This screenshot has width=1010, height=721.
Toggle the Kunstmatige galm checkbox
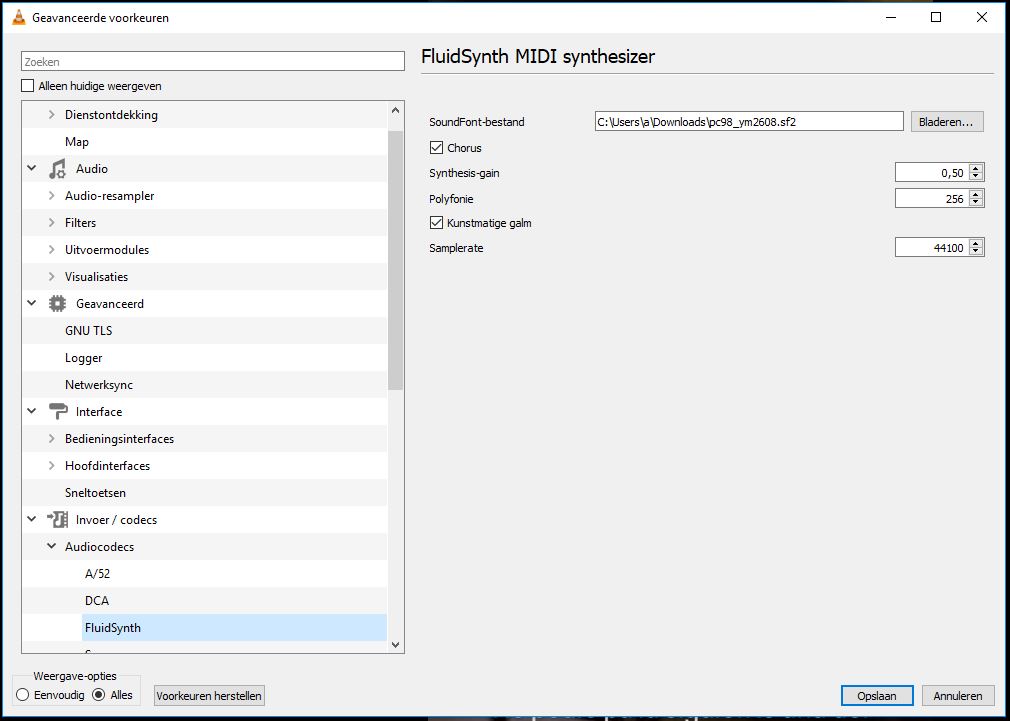pos(436,223)
